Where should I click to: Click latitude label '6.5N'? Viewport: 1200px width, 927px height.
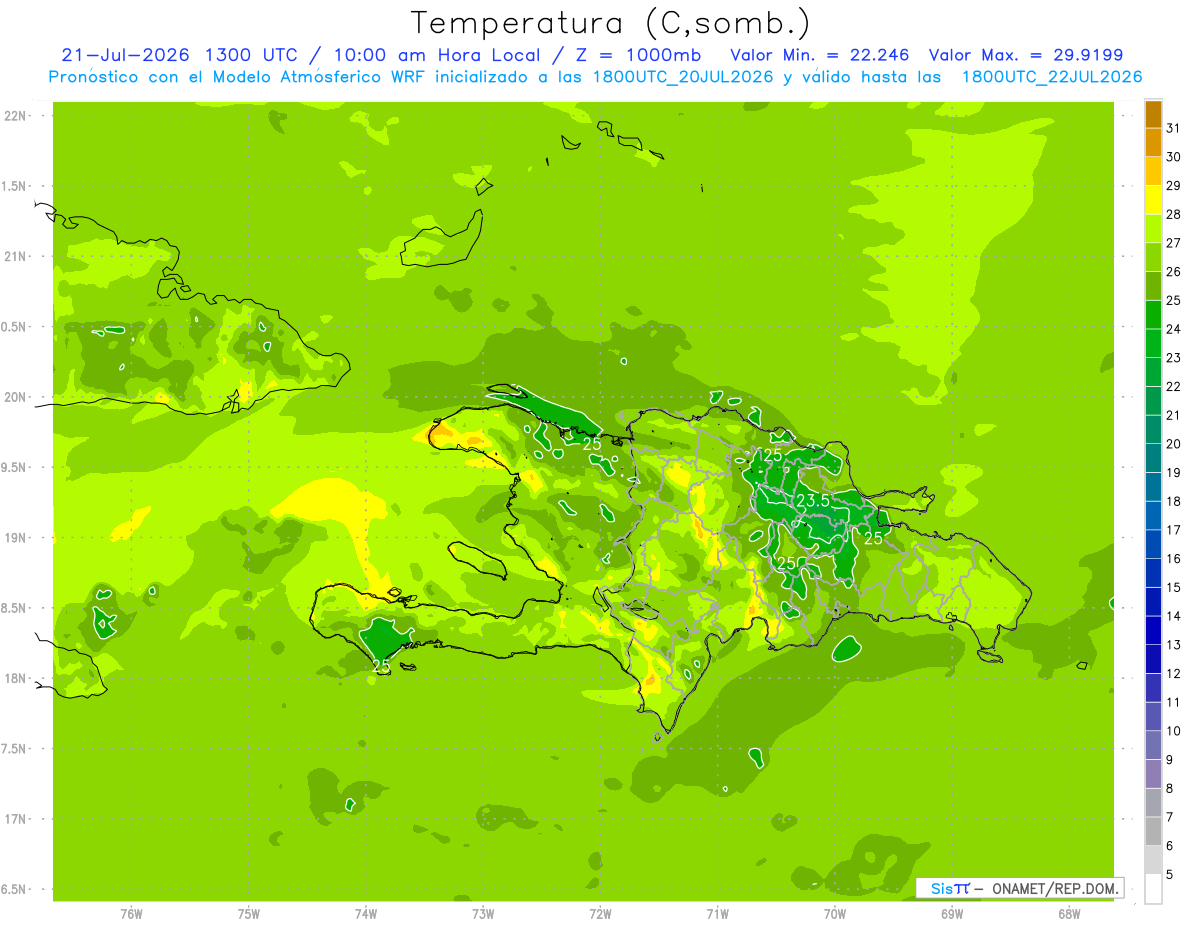14,890
